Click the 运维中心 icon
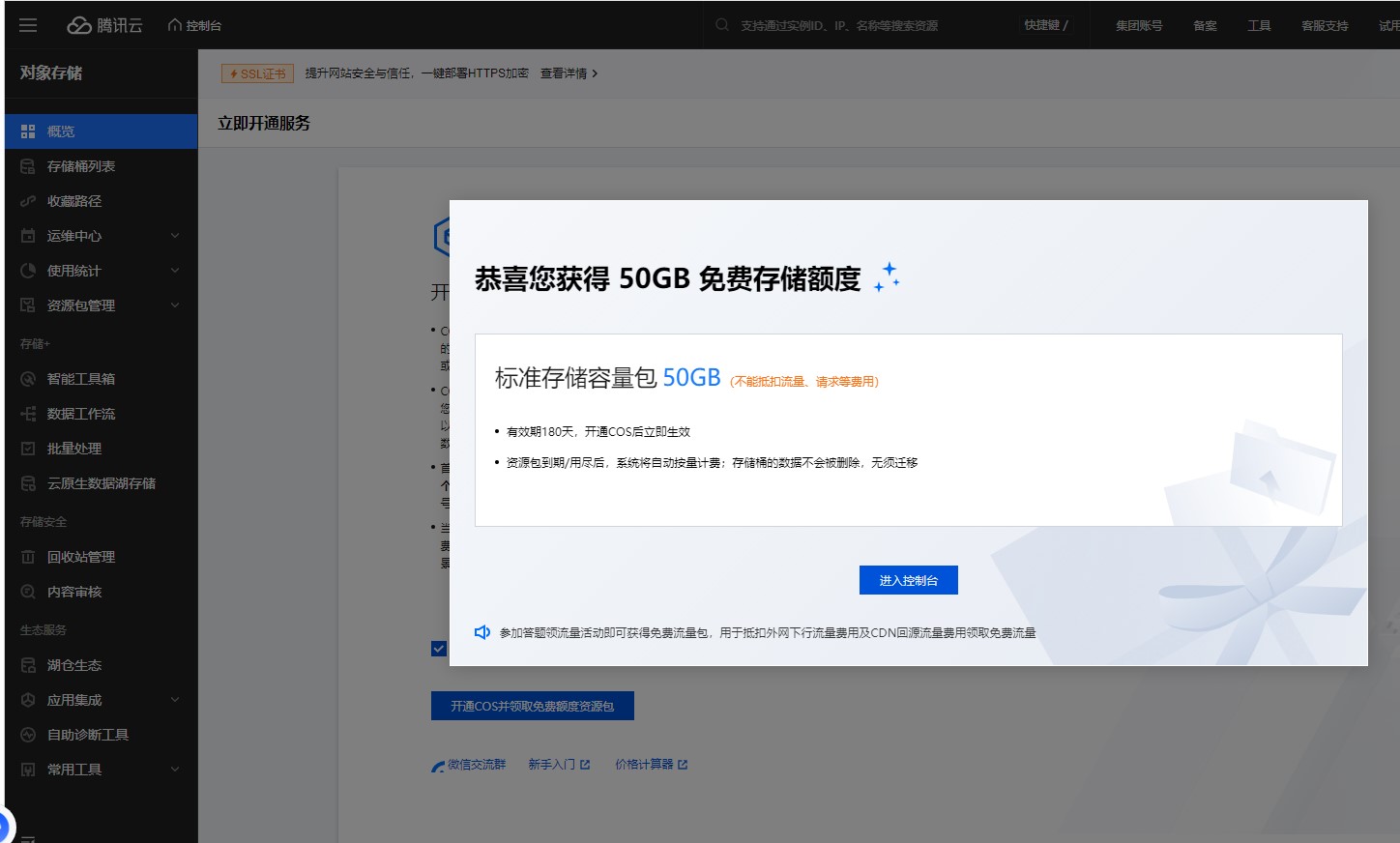The width and height of the screenshot is (1400, 843). click(x=28, y=236)
